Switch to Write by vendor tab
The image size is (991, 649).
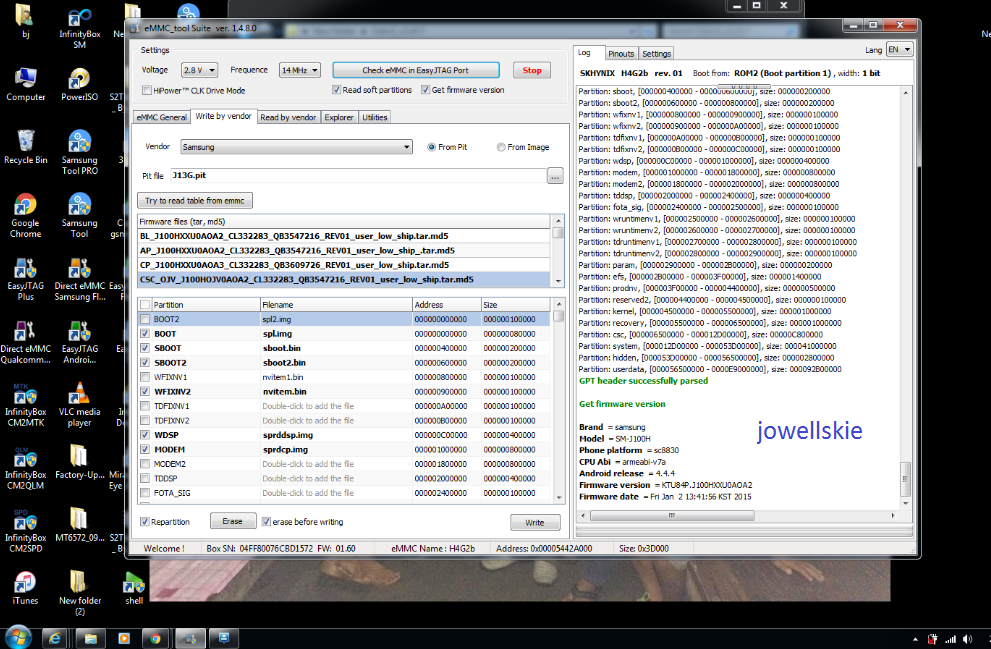223,116
